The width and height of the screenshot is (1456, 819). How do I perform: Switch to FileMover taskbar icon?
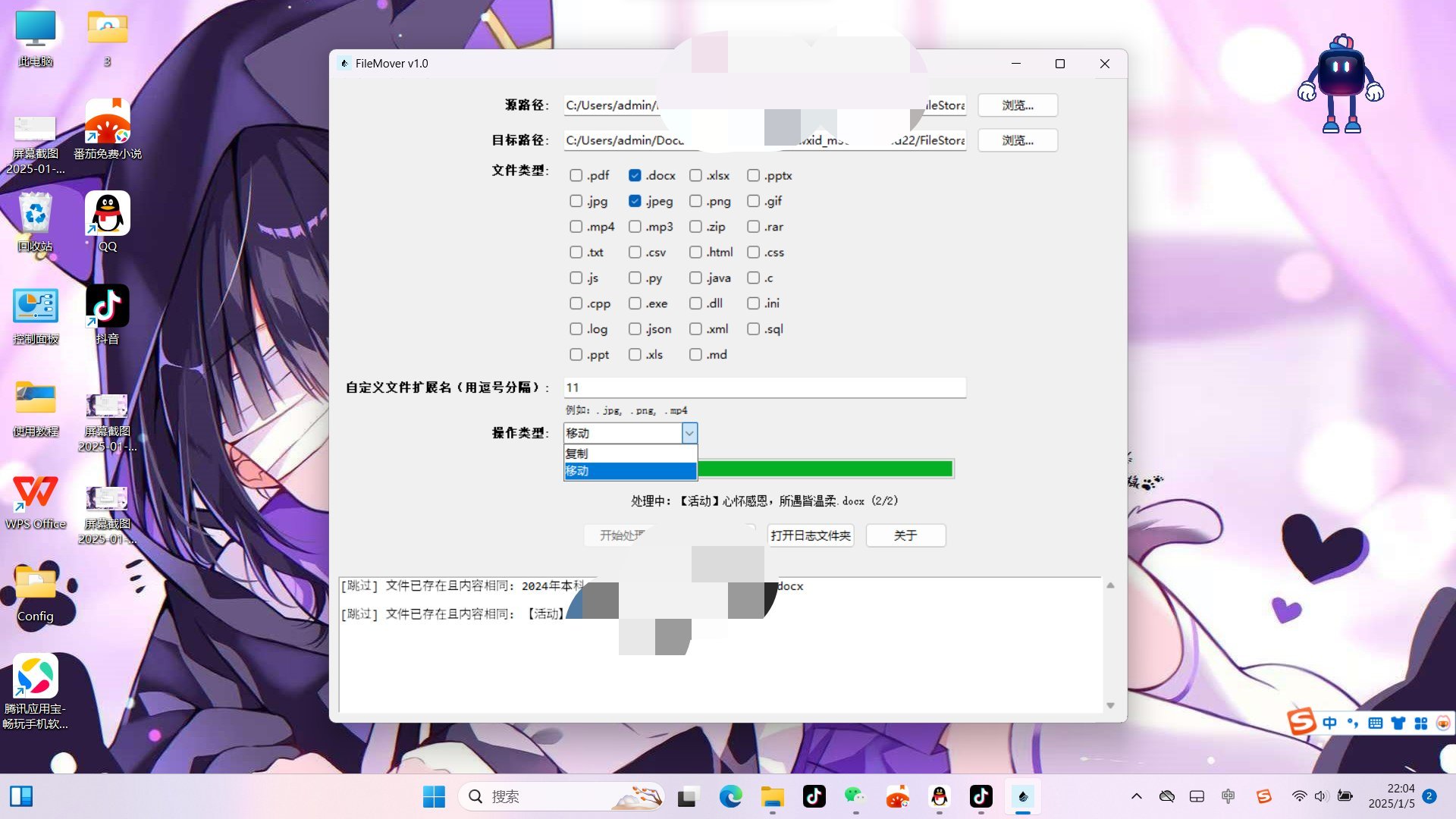[x=1022, y=796]
